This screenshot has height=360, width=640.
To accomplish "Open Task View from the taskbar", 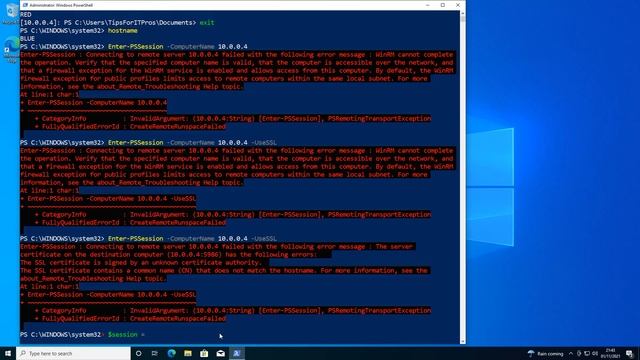I will point(155,353).
